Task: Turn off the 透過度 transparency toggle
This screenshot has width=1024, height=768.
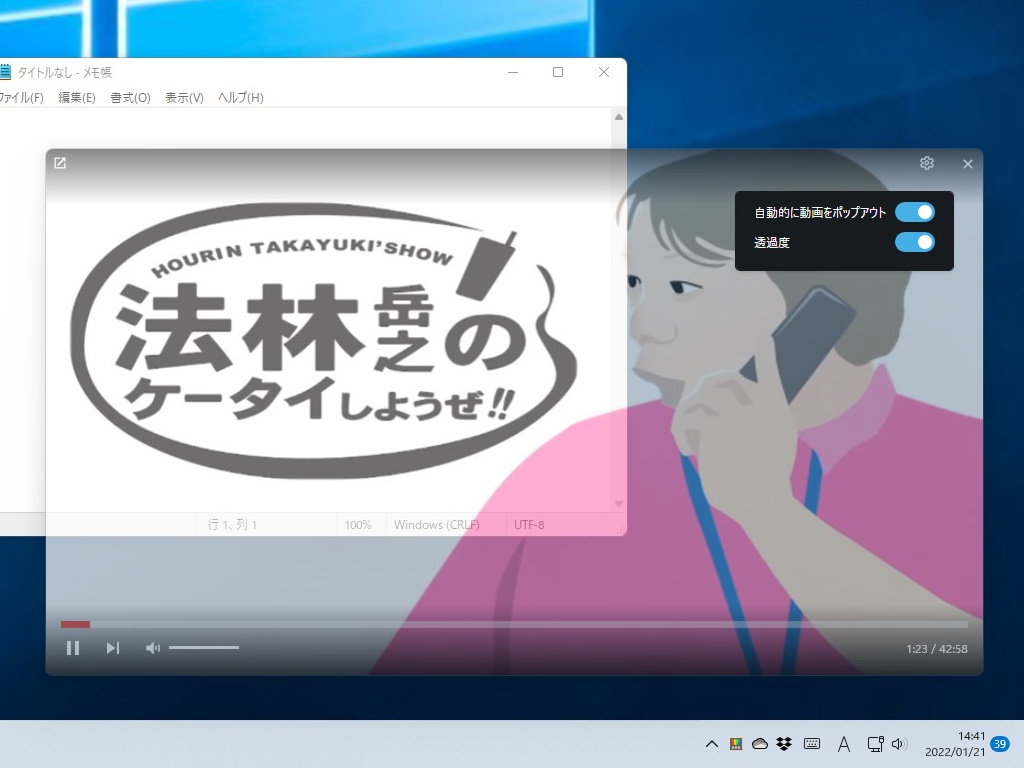Action: coord(915,241)
